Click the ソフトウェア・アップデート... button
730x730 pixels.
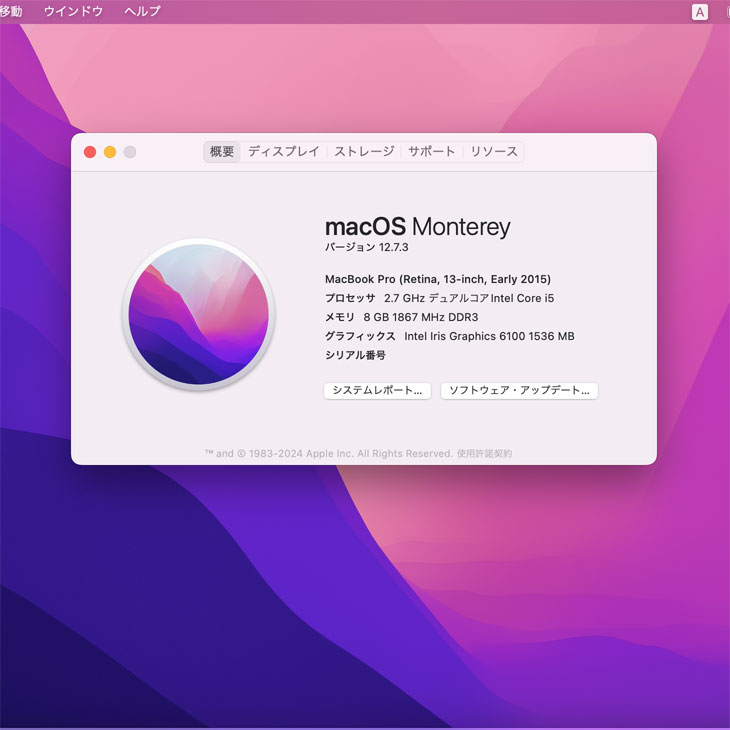[519, 391]
